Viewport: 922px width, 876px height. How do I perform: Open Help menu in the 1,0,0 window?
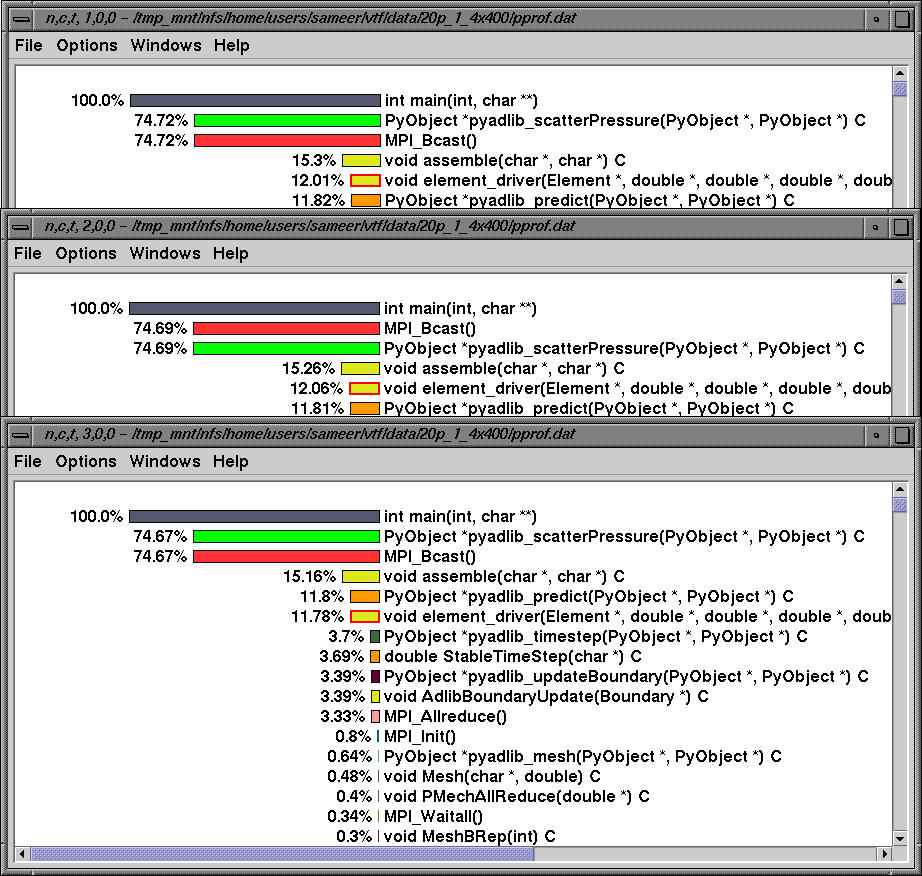pos(232,45)
